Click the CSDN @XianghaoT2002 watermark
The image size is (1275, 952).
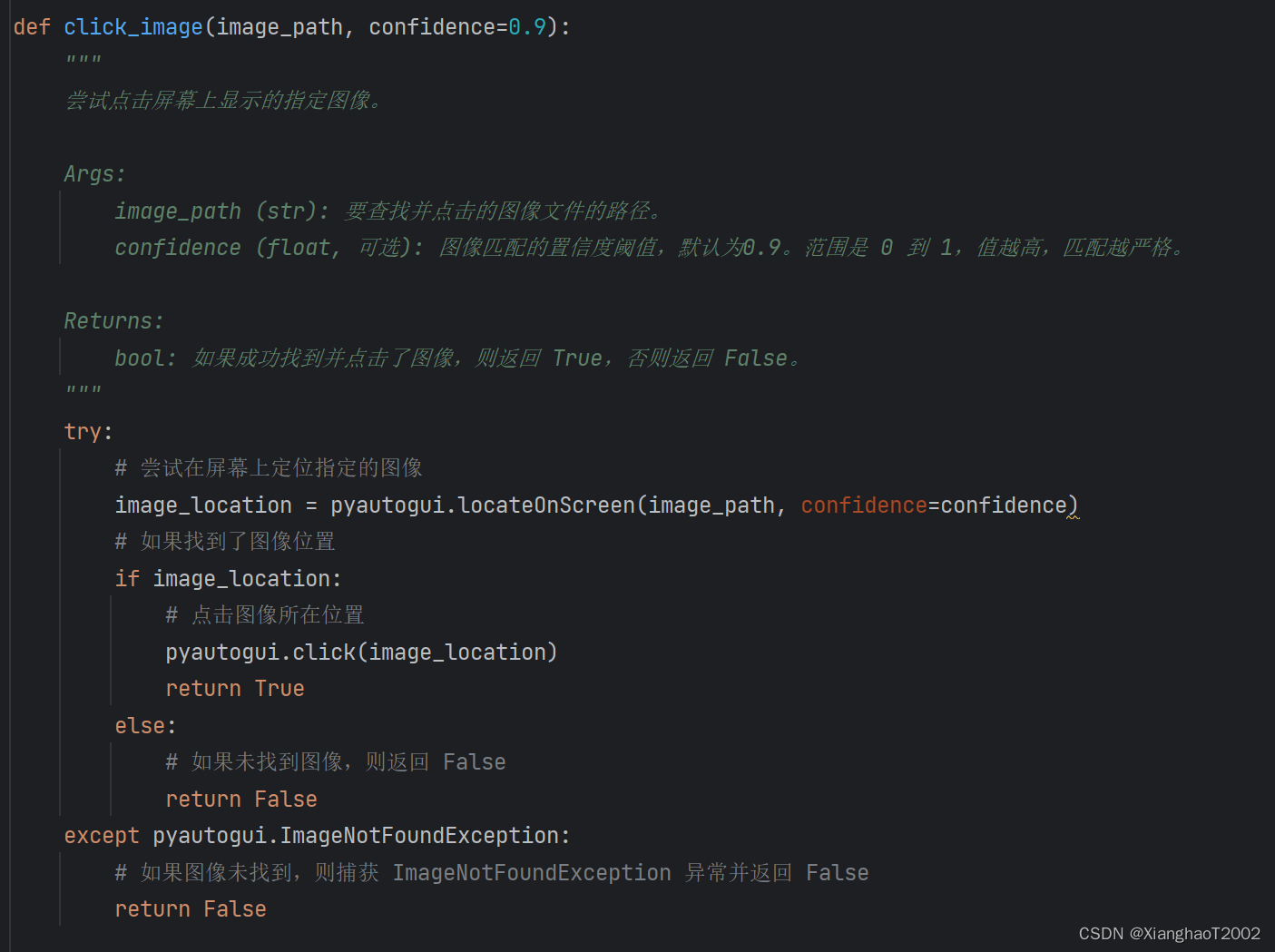point(1169,934)
